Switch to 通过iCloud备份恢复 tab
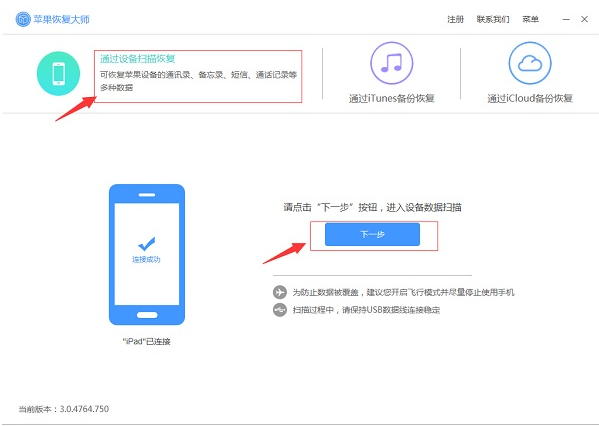 pyautogui.click(x=530, y=98)
